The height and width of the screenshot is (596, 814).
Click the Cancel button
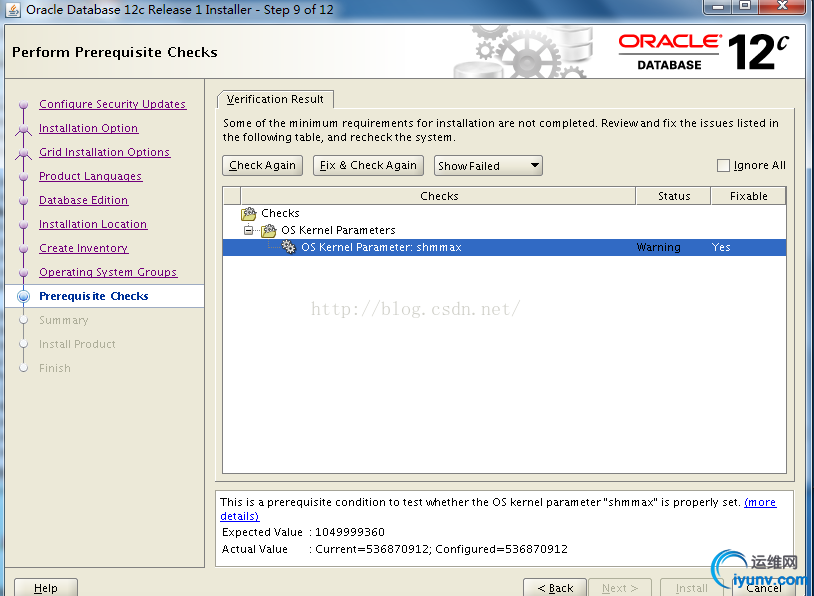pos(764,588)
